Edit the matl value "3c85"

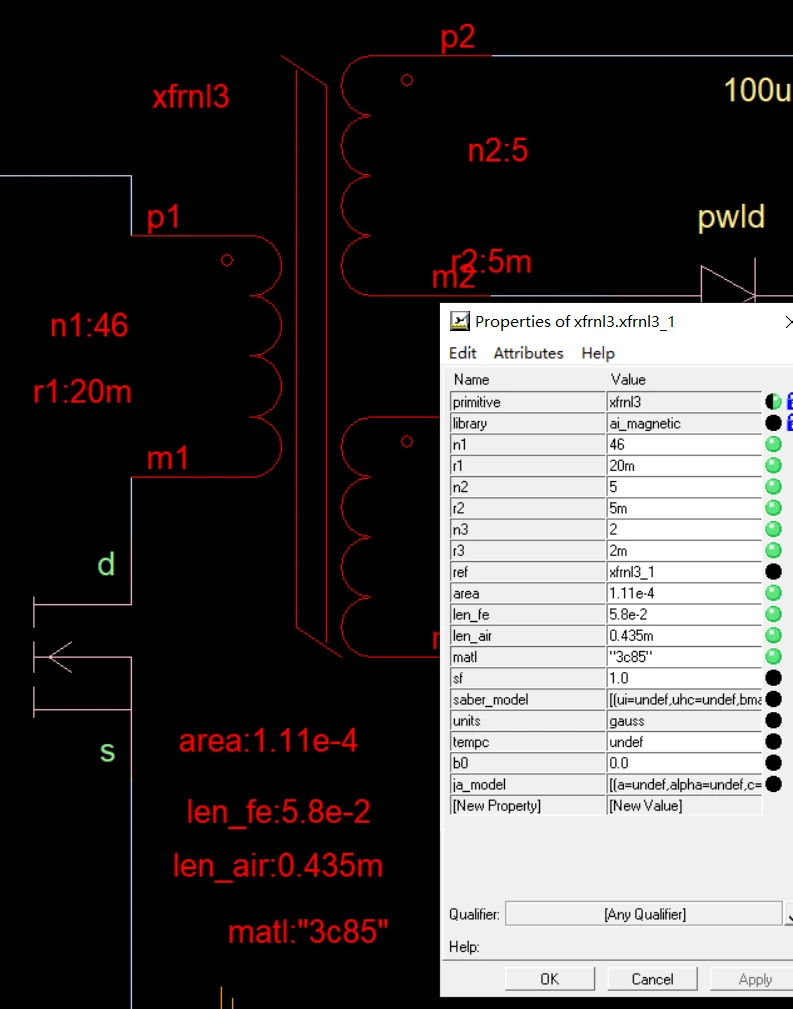pyautogui.click(x=684, y=657)
